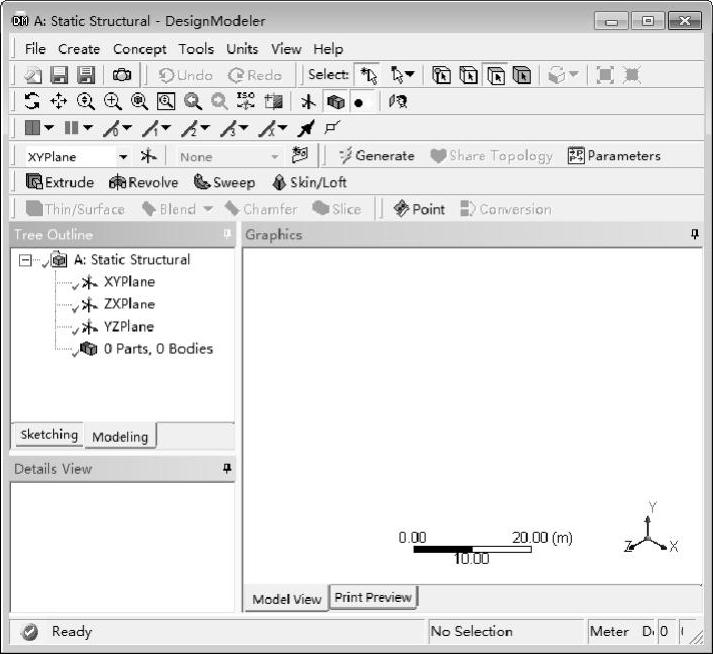Screen dimensions: 713x654
Task: Open the active plane XYPlane dropdown
Action: pos(123,157)
